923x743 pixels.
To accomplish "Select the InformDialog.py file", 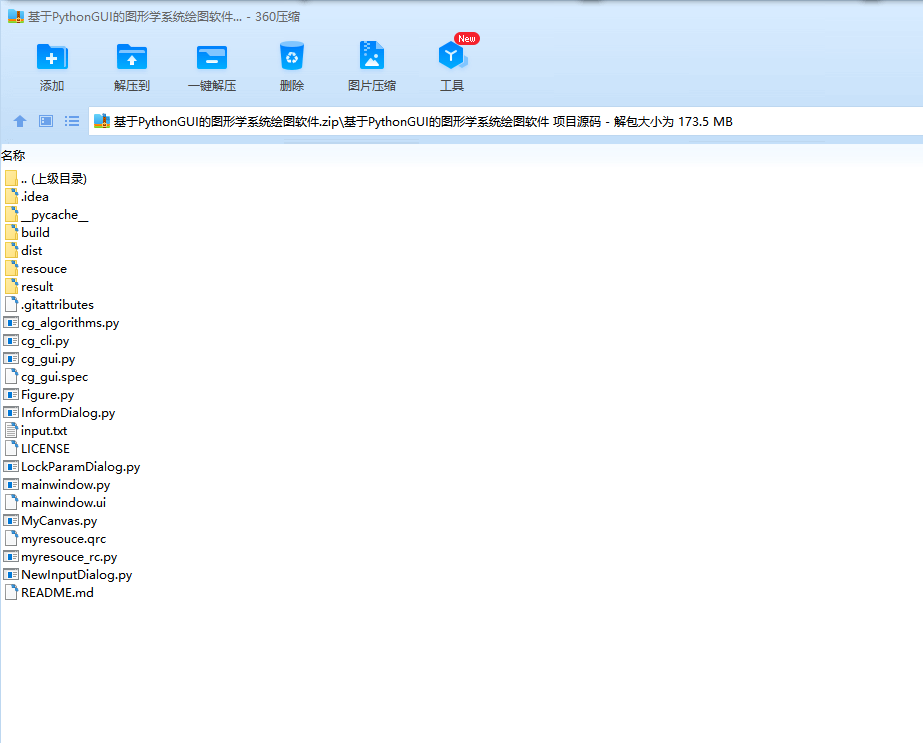I will coord(59,413).
